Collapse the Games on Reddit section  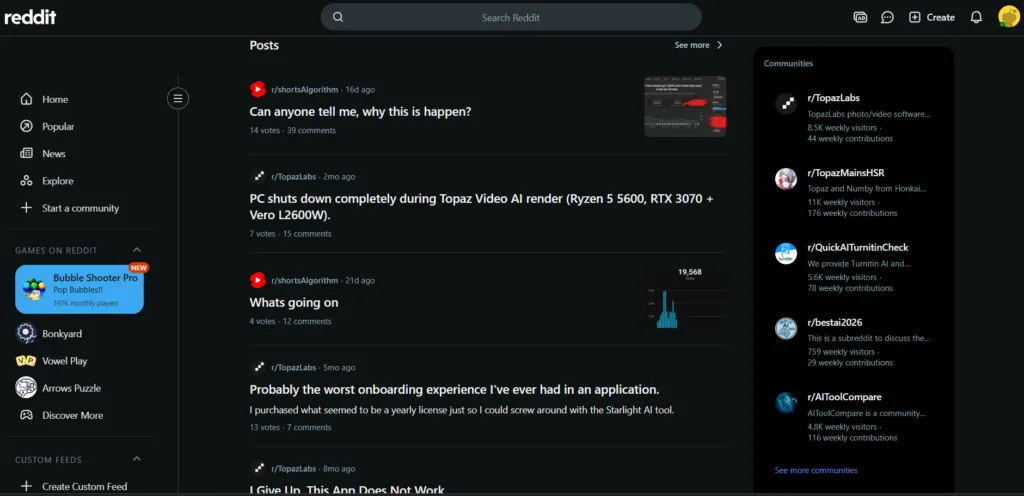tap(136, 250)
